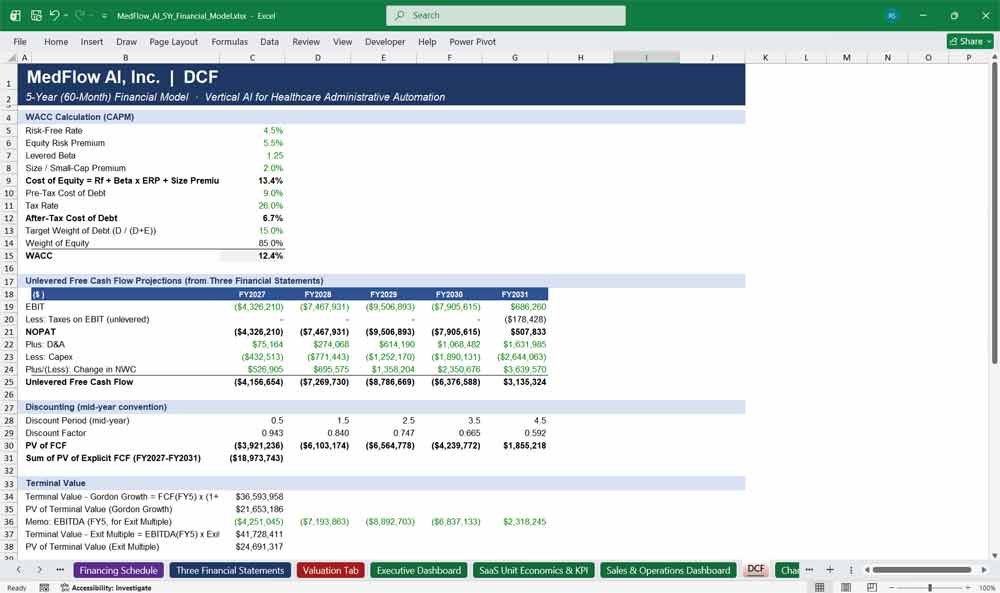Open the Review ribbon tab
The height and width of the screenshot is (593, 1000).
[306, 41]
